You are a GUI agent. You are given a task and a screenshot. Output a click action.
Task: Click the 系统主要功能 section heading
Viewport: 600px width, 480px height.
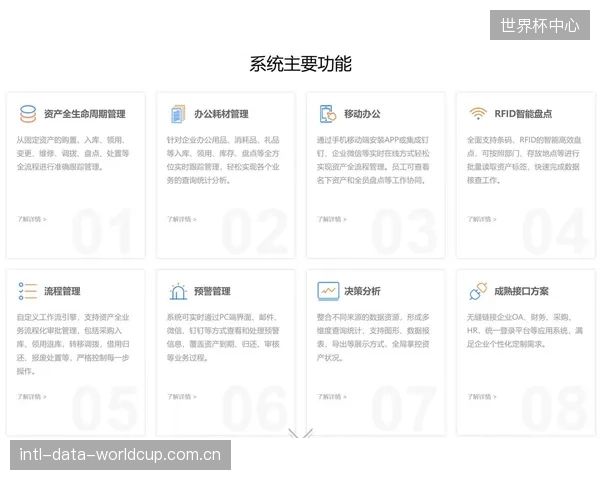(x=300, y=64)
